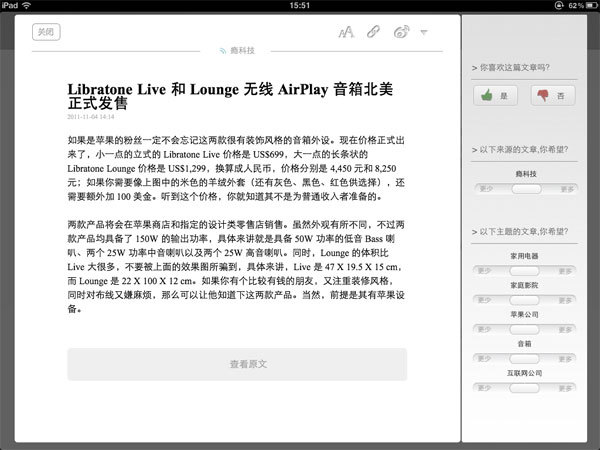
Task: Click the 音箱 topic slider knob
Action: (524, 359)
